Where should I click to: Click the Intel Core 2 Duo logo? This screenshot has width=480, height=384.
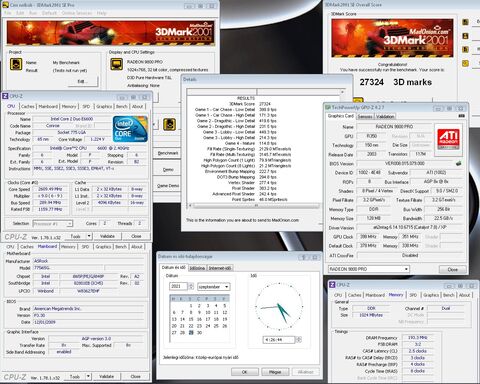(x=130, y=129)
